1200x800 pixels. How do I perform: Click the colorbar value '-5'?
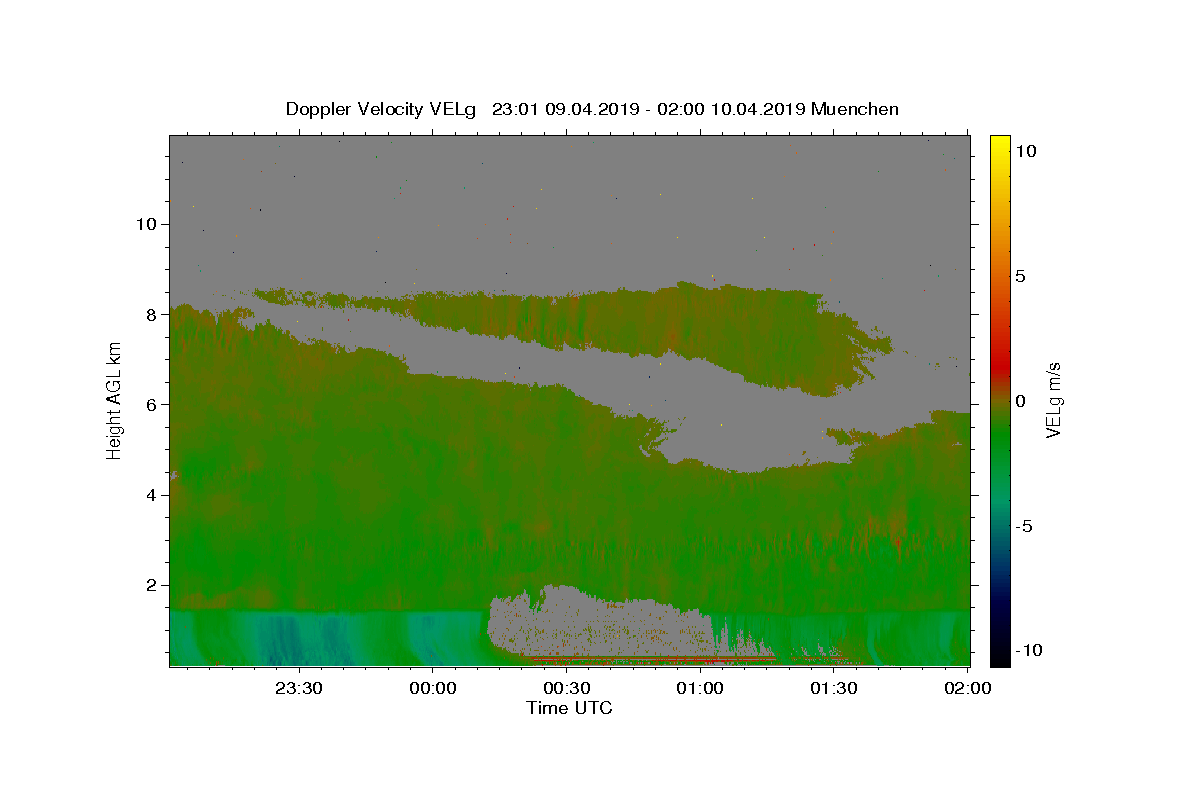(1024, 526)
